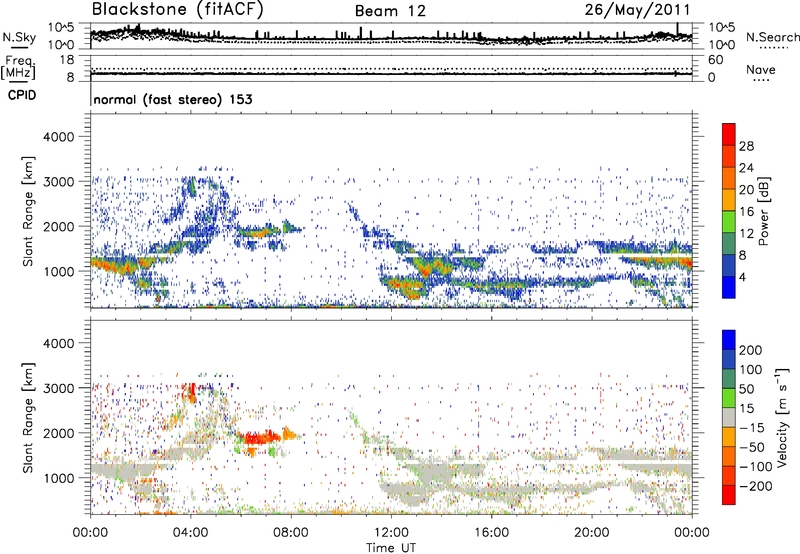Click the "16:00" time tick label
The image size is (800, 554).
point(491,533)
